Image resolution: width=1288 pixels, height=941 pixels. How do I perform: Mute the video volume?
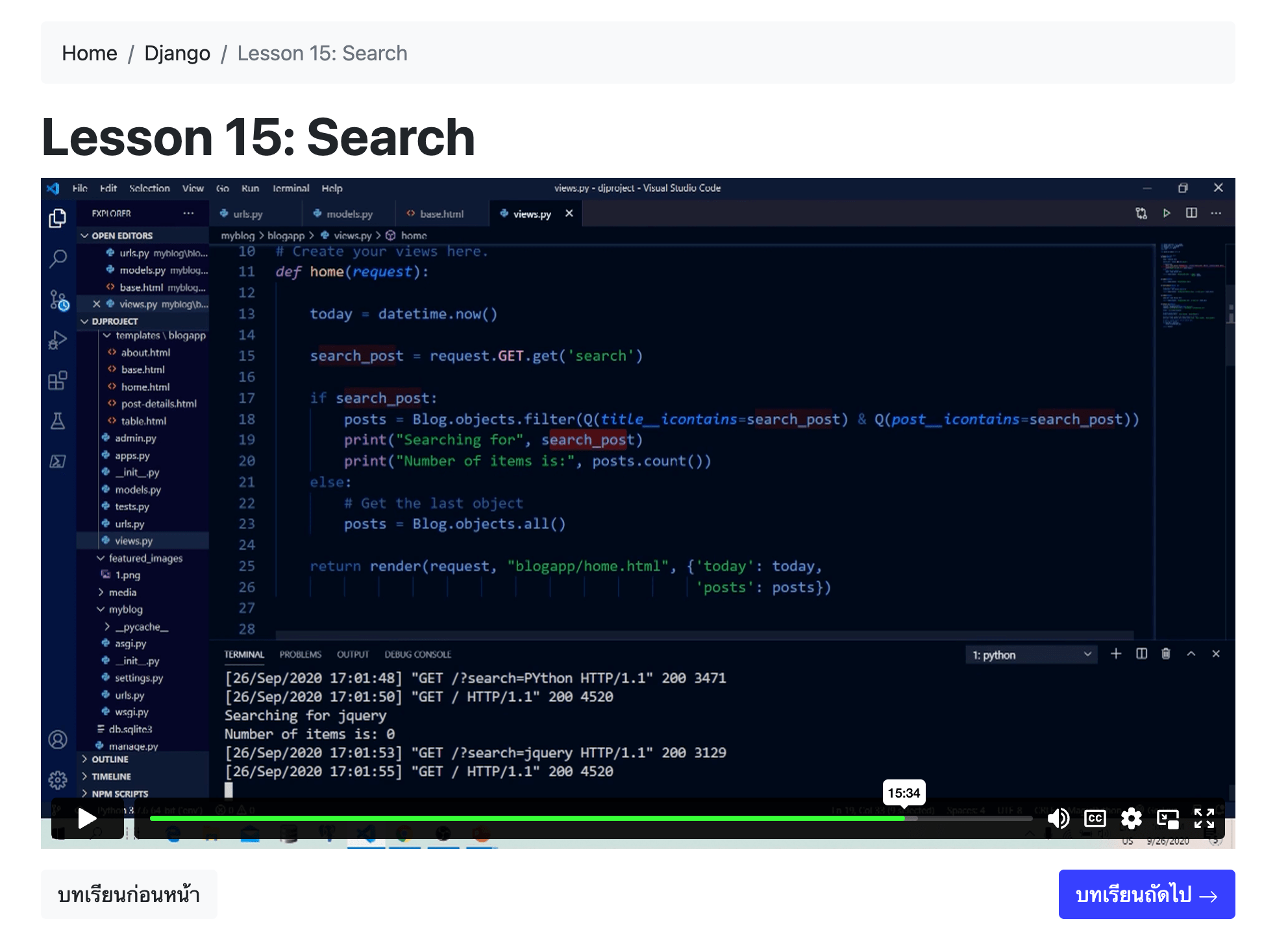1058,818
